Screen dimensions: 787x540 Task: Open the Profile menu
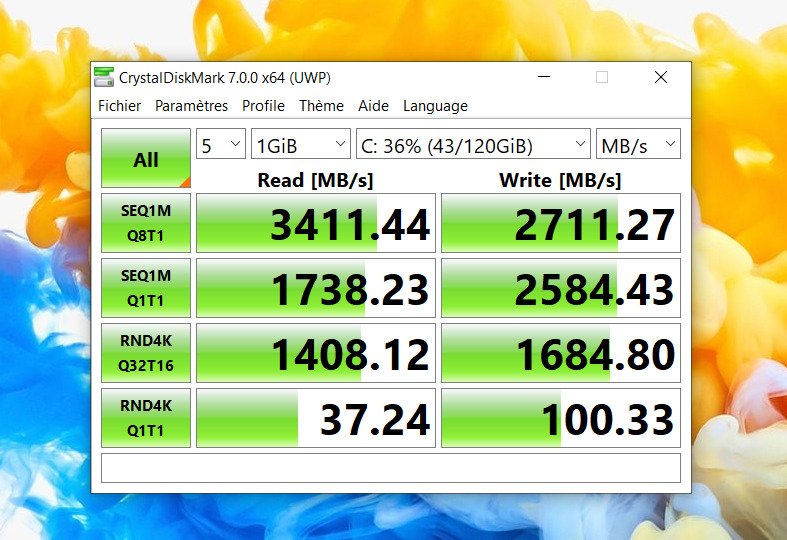(263, 106)
